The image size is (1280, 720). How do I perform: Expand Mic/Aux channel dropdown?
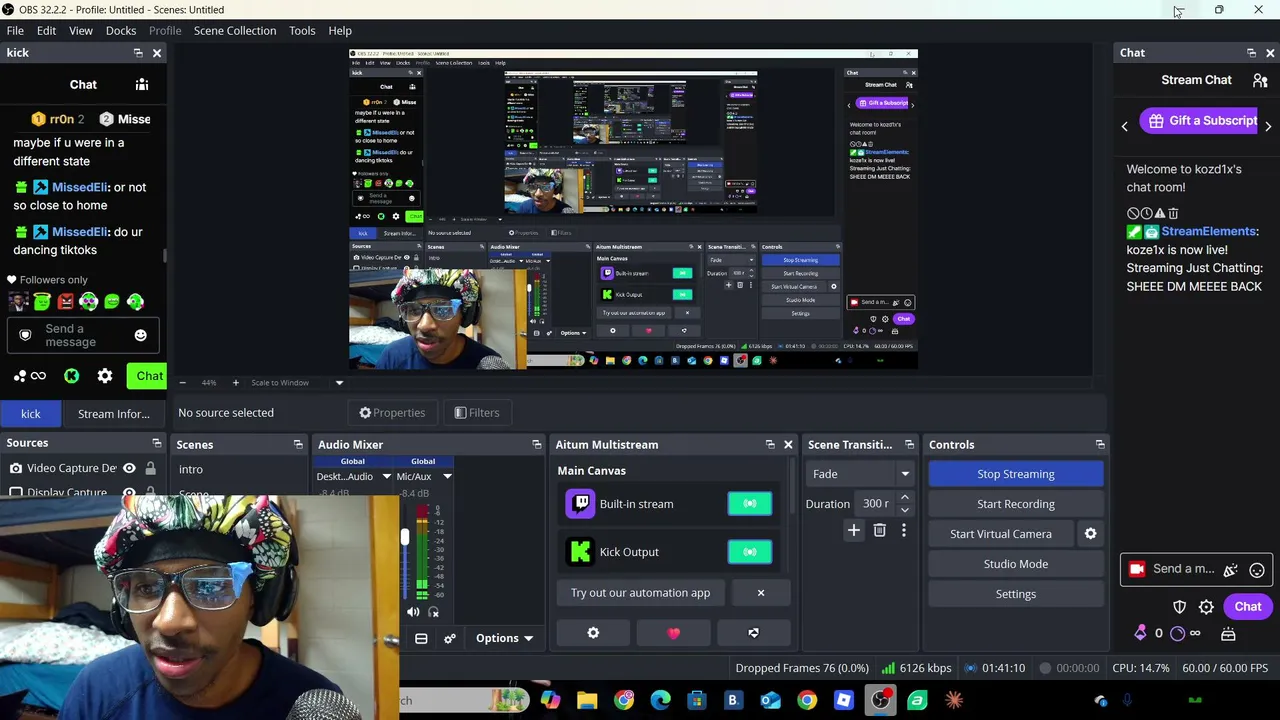447,477
